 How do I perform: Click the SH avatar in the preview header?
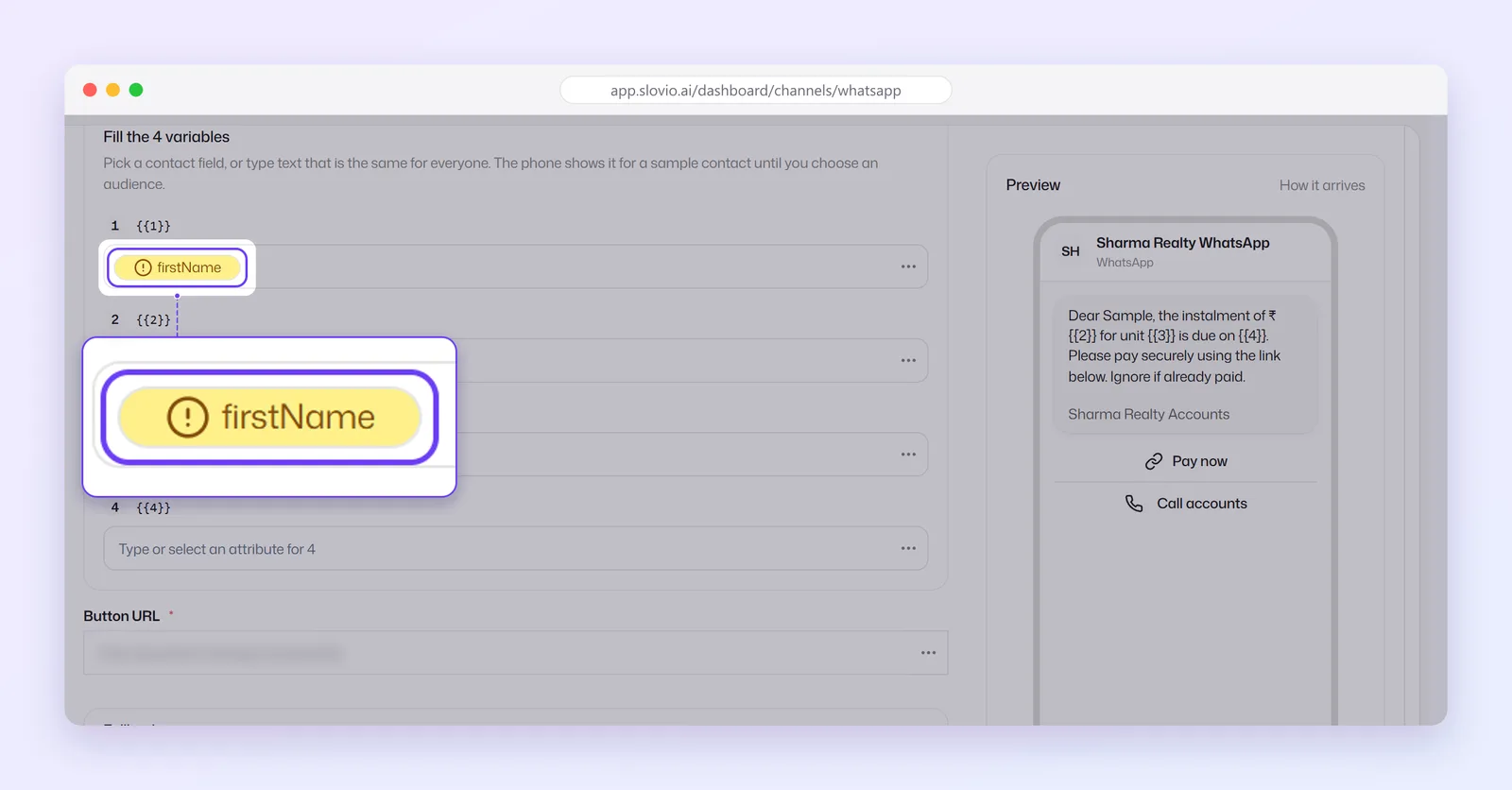point(1071,251)
